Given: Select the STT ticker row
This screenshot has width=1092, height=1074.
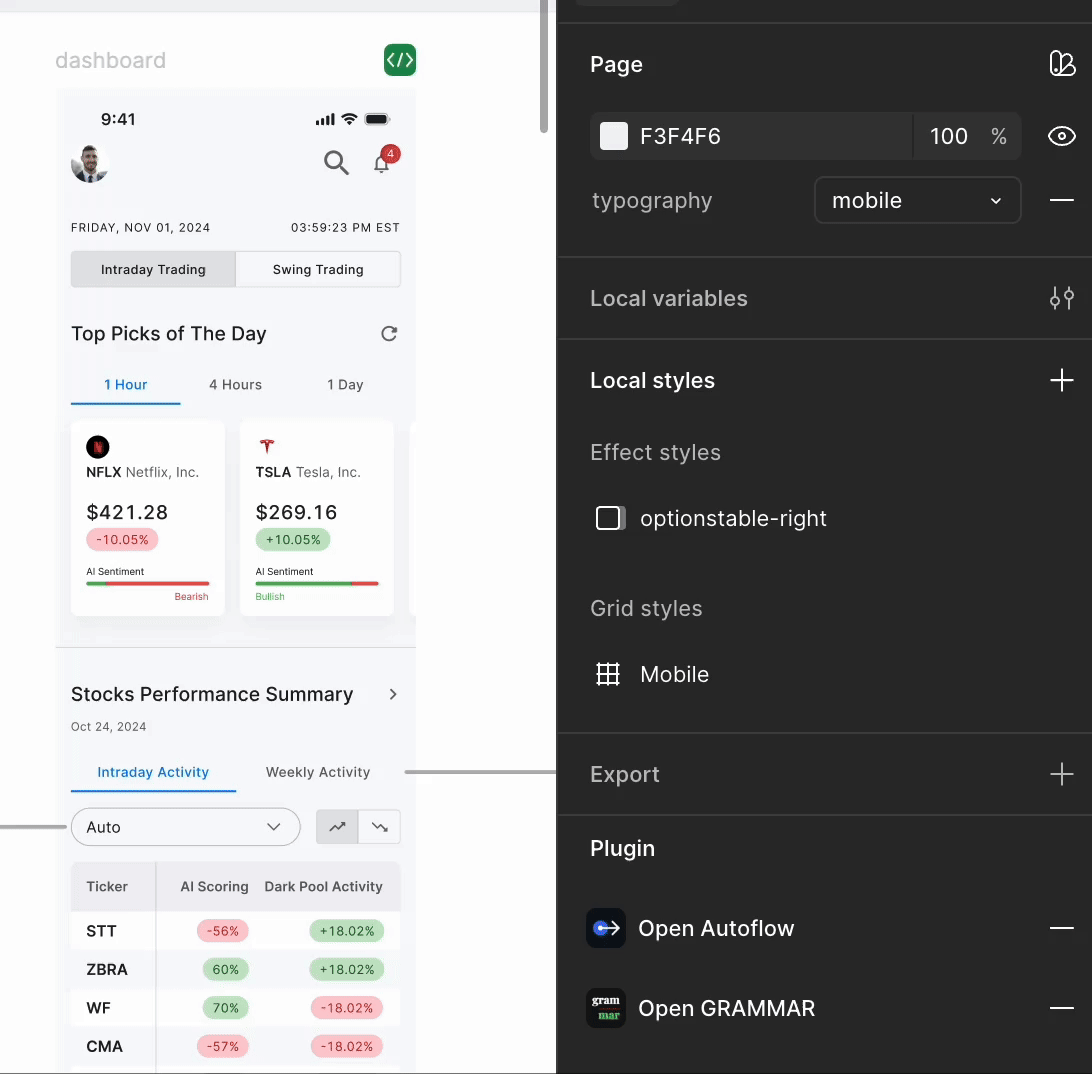Looking at the screenshot, I should click(235, 931).
